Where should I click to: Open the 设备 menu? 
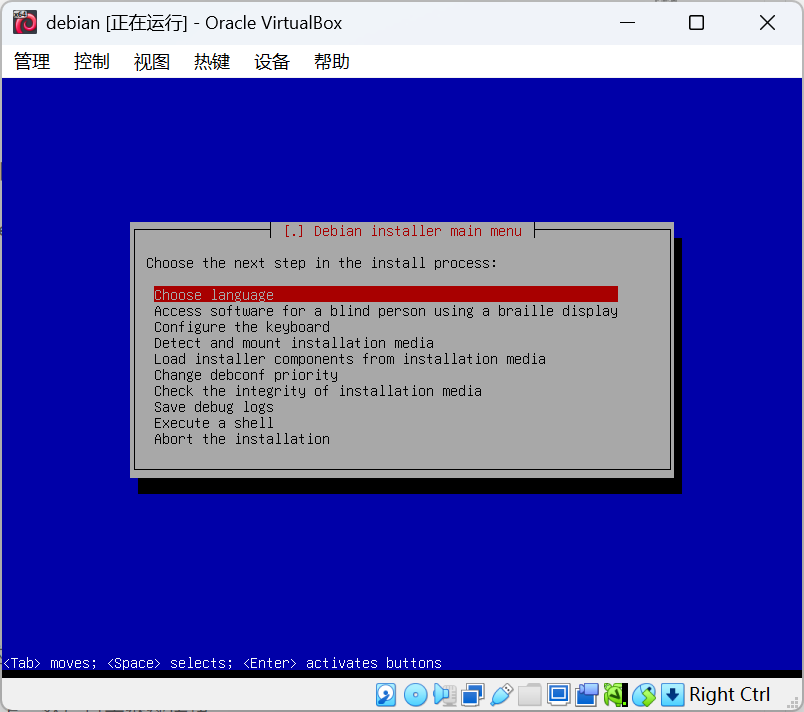click(x=272, y=62)
